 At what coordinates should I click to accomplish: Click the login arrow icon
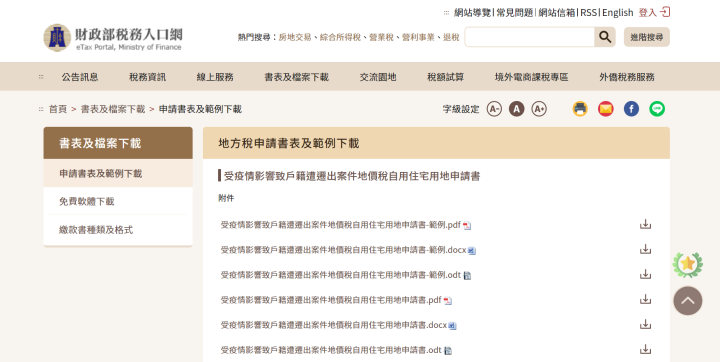(x=664, y=12)
